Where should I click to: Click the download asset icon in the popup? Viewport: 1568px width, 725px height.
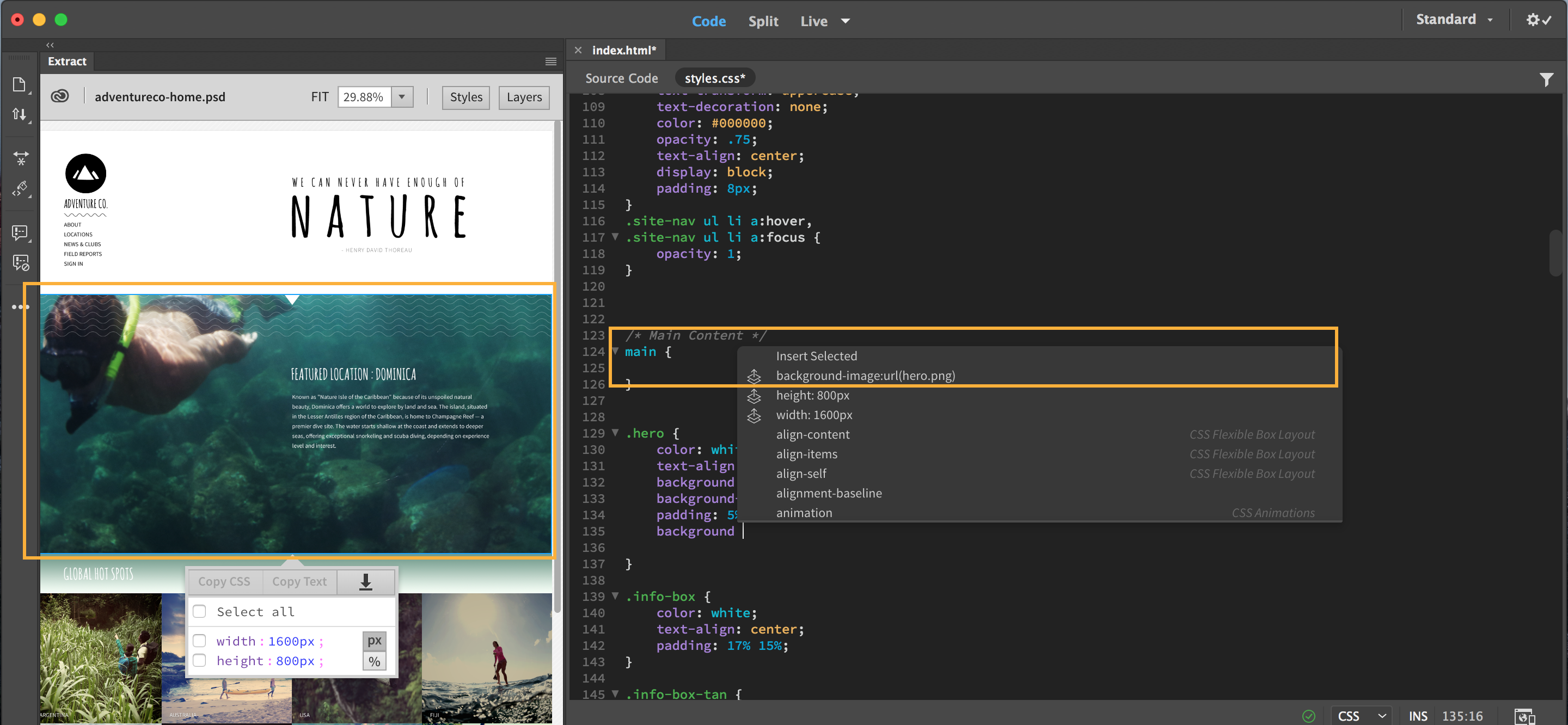[x=365, y=581]
